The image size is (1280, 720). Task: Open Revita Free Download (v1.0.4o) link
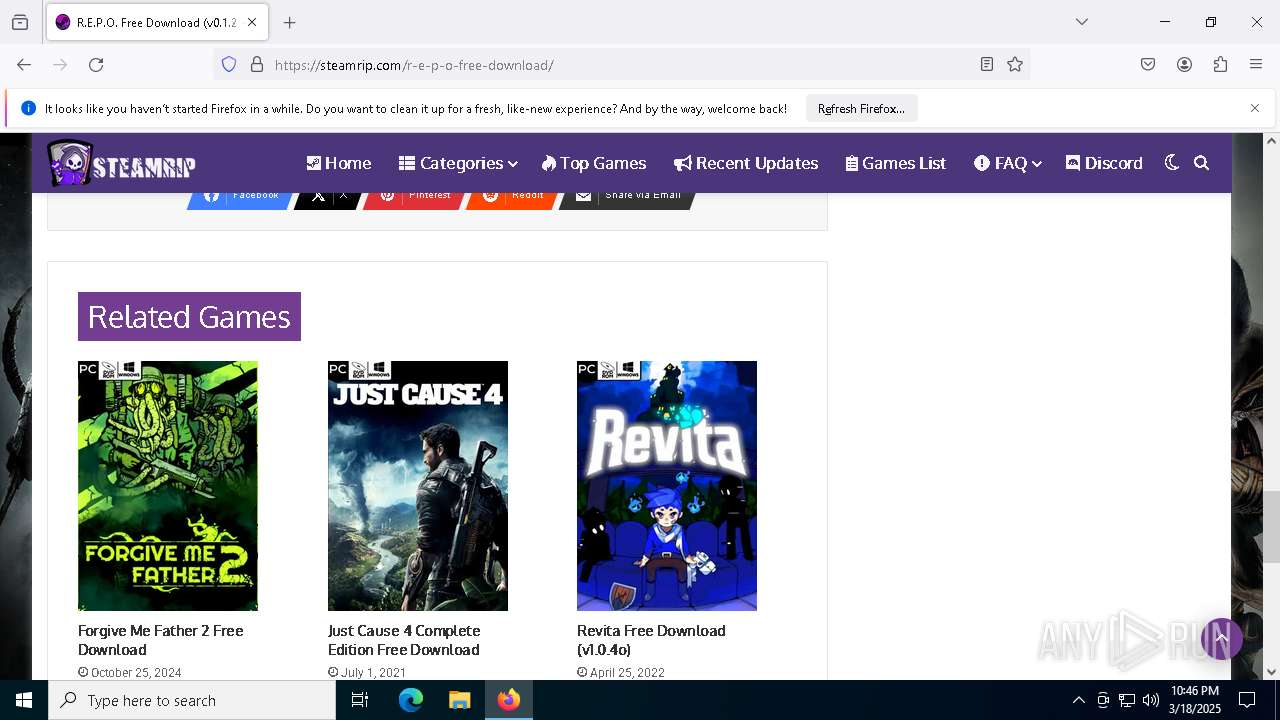click(651, 640)
